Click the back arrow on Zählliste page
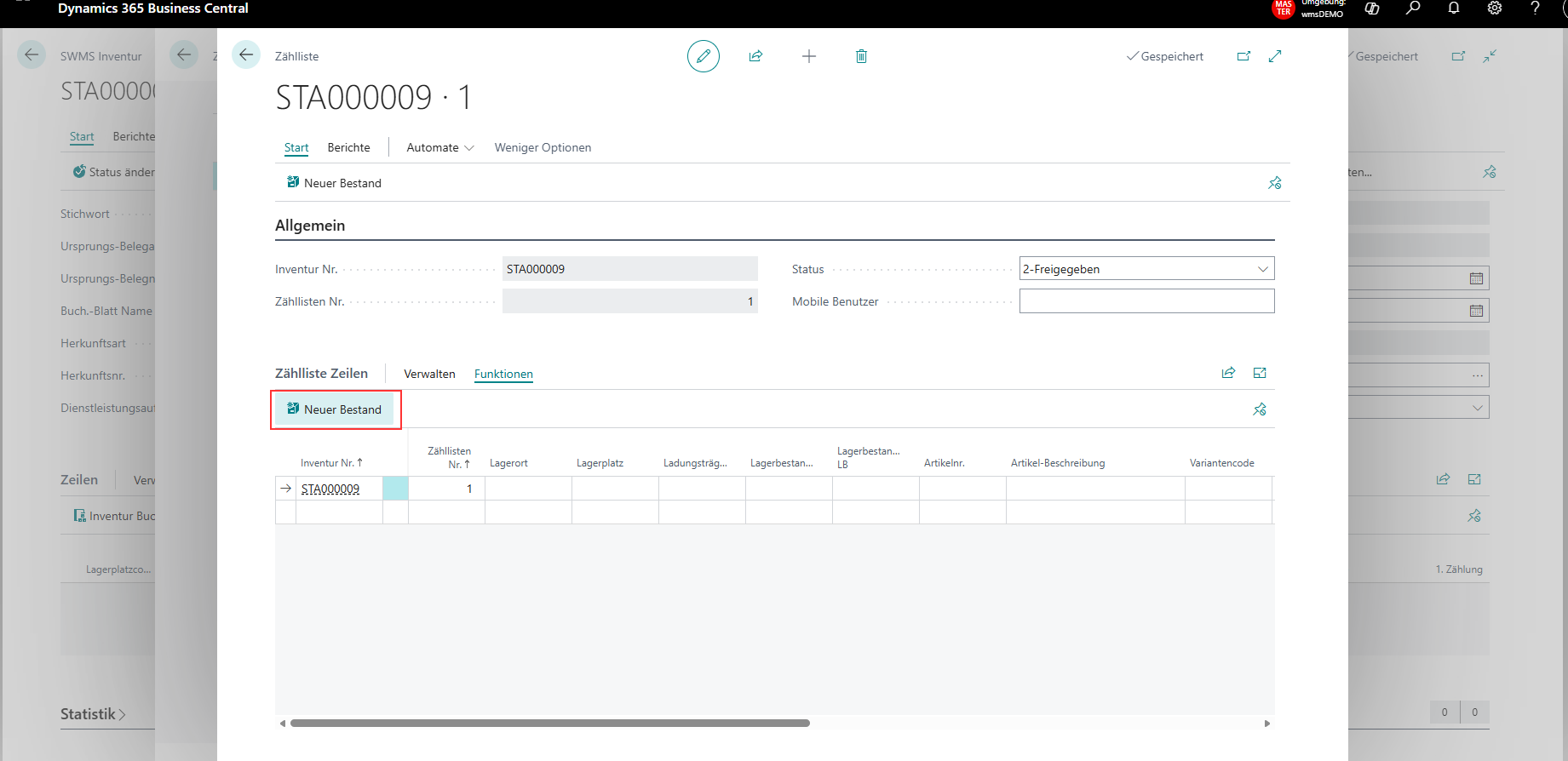Image resolution: width=1568 pixels, height=761 pixels. click(246, 55)
